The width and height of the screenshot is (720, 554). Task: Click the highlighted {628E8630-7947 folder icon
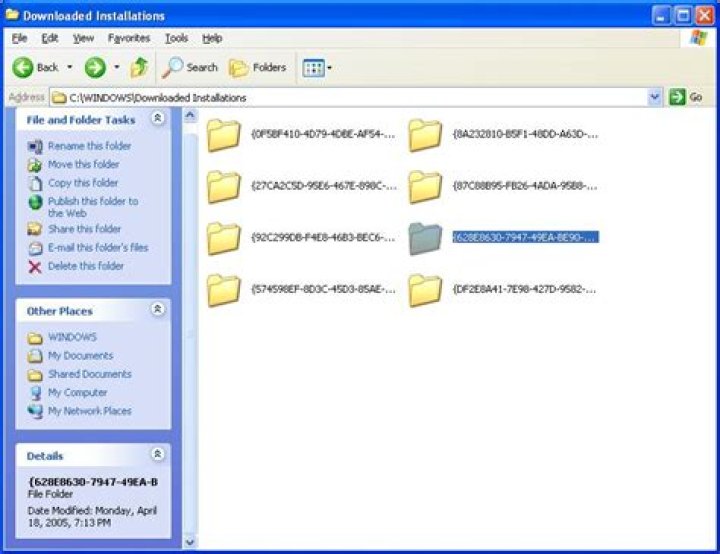pyautogui.click(x=425, y=238)
